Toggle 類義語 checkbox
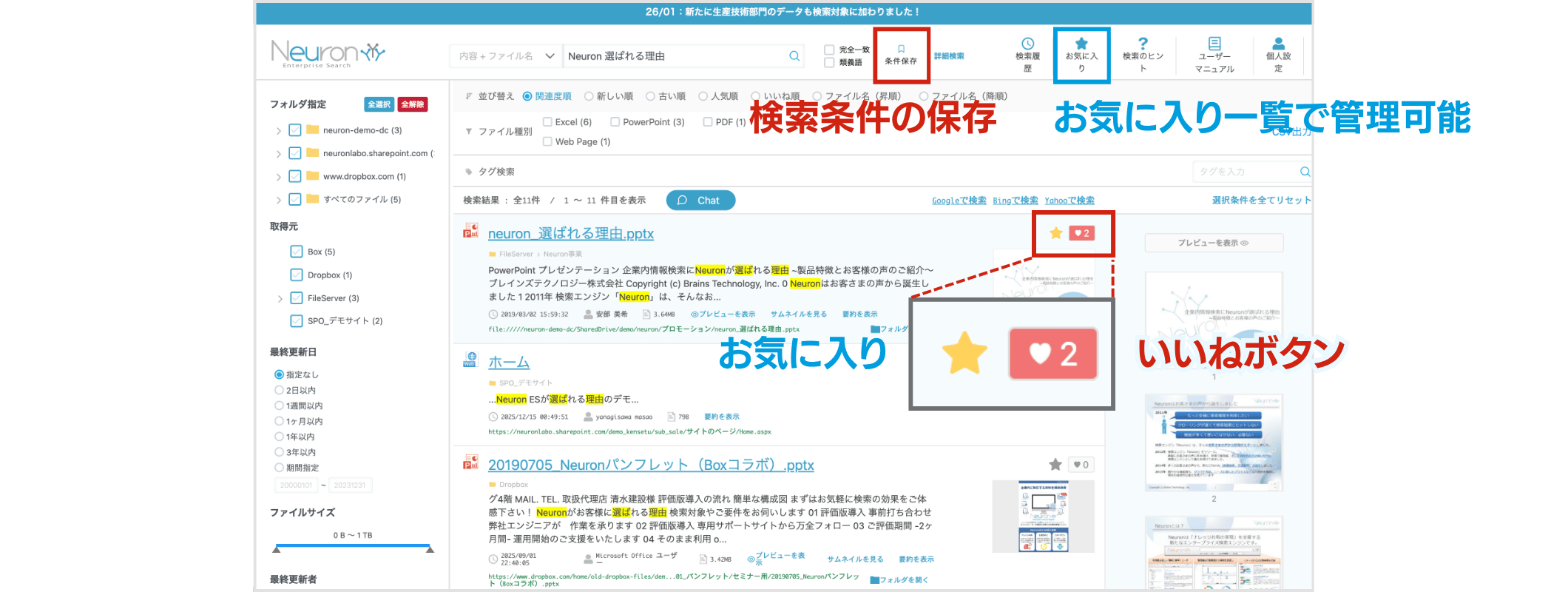The image size is (1568, 592). [829, 62]
